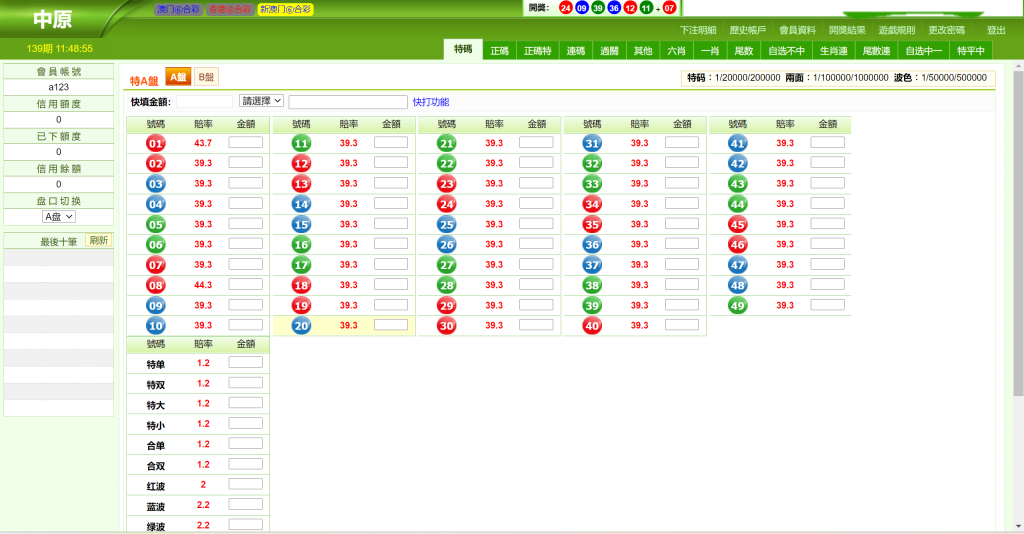This screenshot has width=1024, height=534.
Task: Choose the 新澳门六合彩 lottery button
Action: 285,9
